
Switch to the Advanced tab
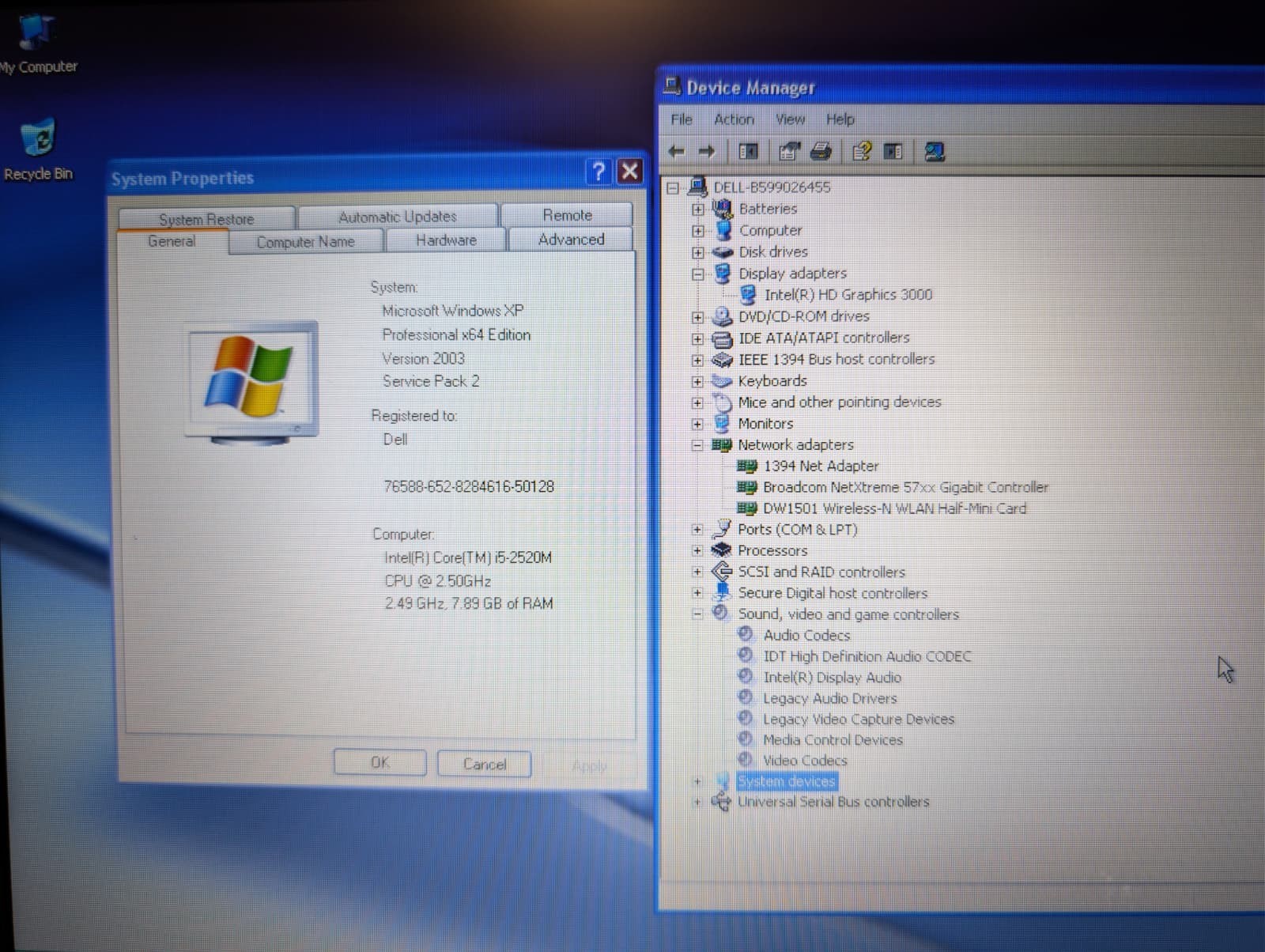pos(571,240)
